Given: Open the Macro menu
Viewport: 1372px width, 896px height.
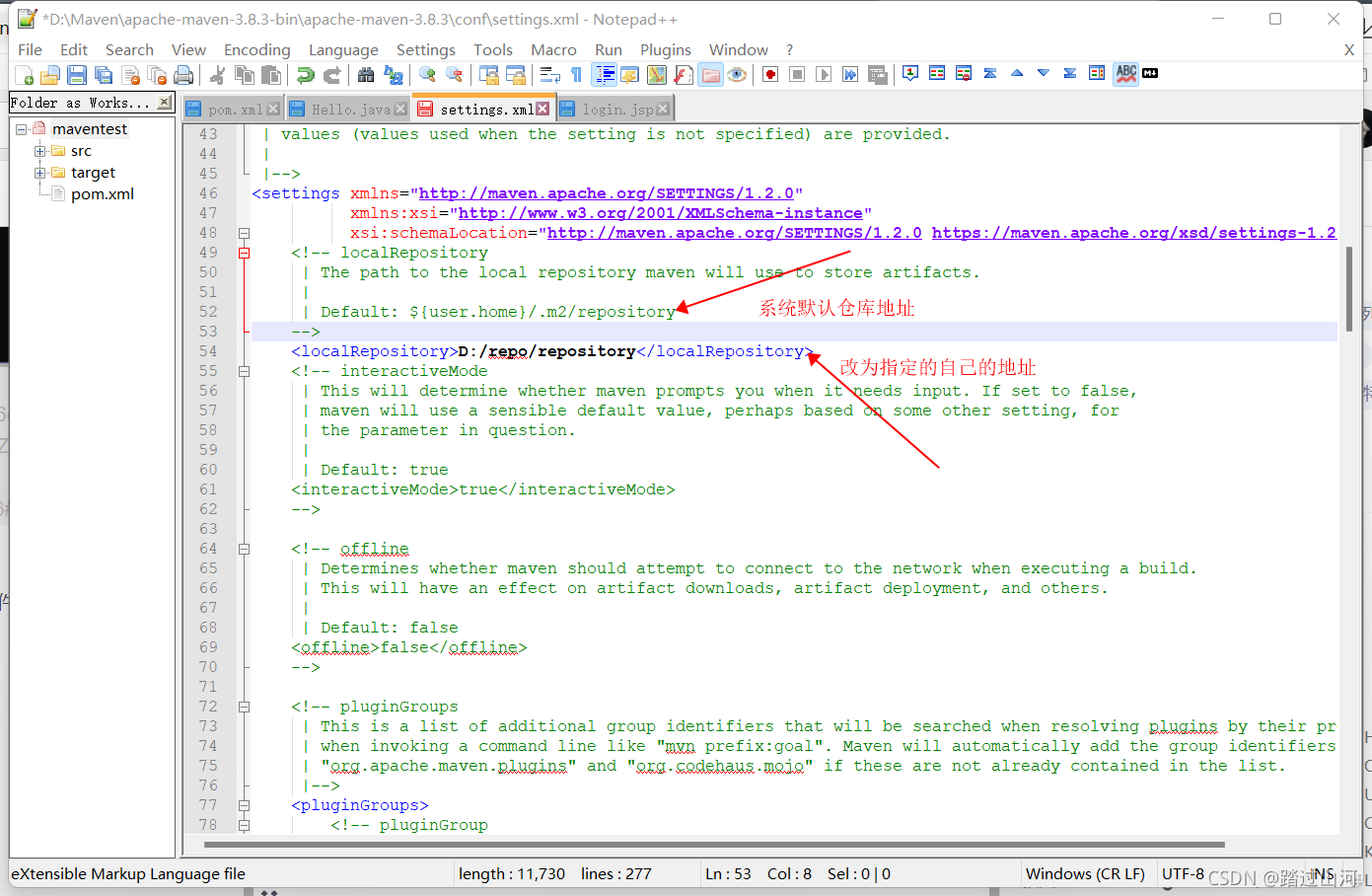Looking at the screenshot, I should point(553,50).
